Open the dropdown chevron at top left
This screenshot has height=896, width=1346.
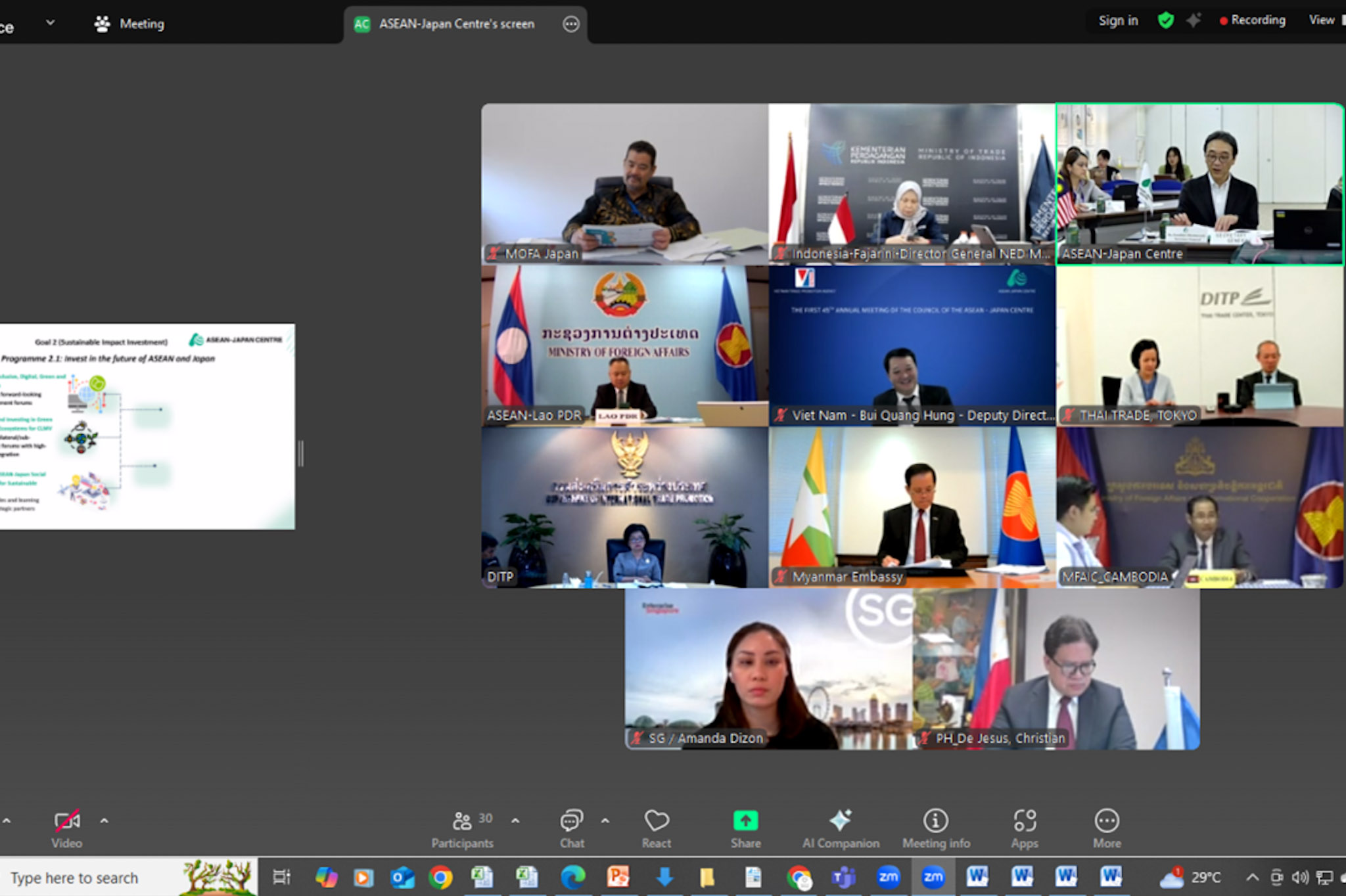pyautogui.click(x=51, y=23)
